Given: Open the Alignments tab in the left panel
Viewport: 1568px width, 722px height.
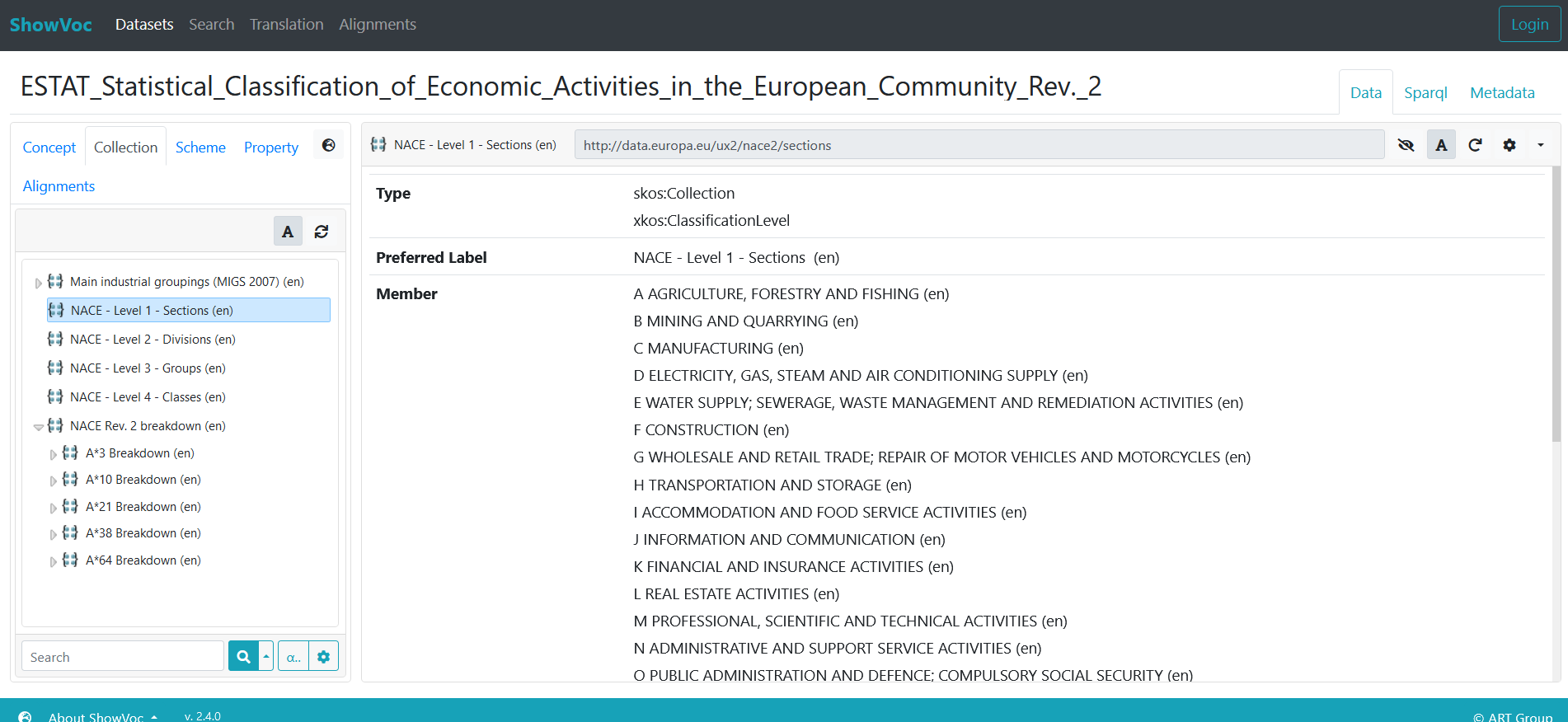Looking at the screenshot, I should 59,186.
